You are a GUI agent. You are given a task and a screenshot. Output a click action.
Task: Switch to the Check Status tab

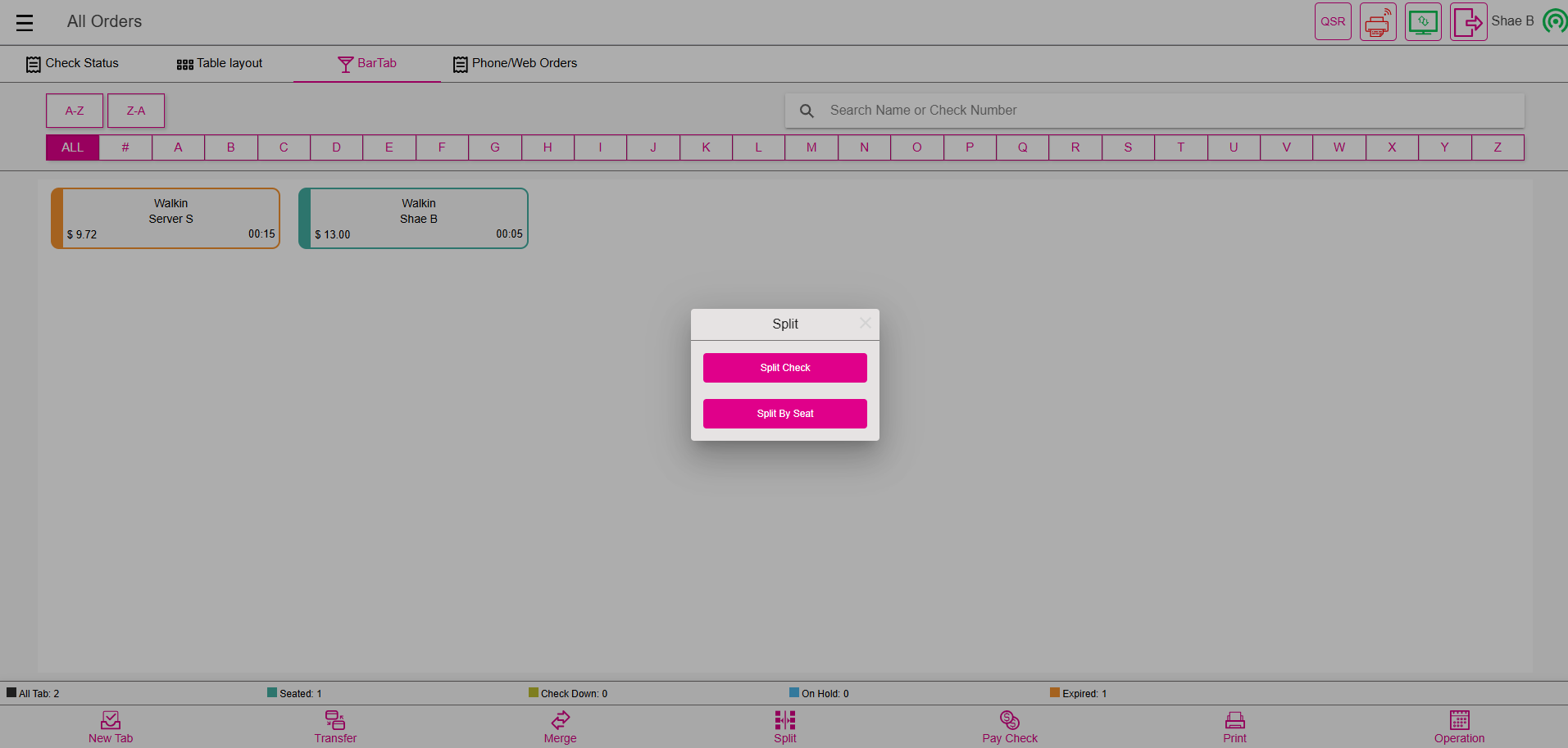pos(72,63)
